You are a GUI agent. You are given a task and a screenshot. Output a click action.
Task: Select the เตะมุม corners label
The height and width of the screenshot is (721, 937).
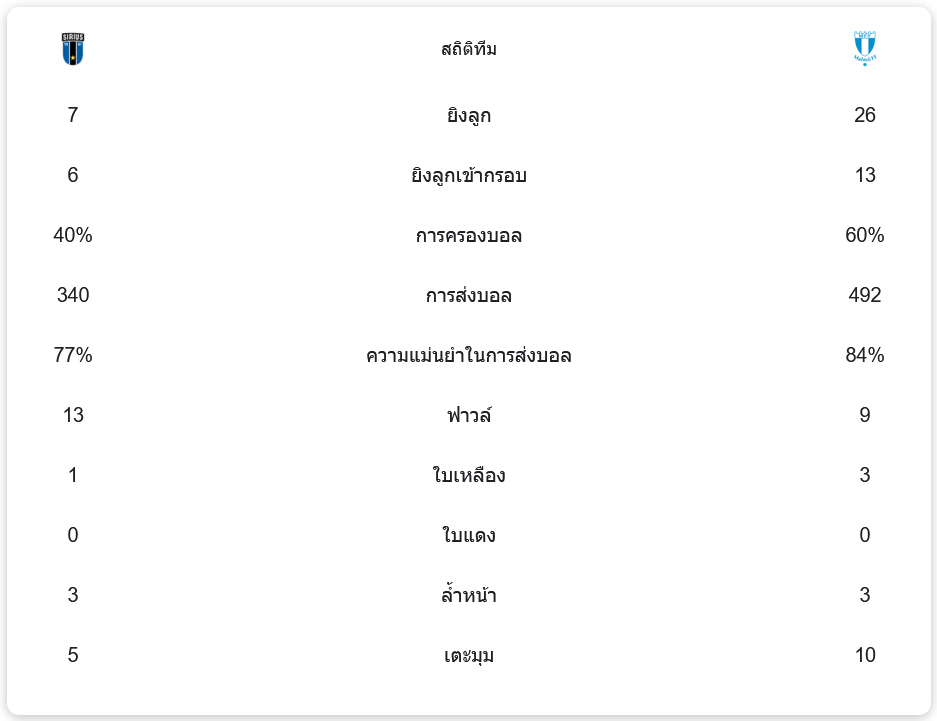pos(468,656)
